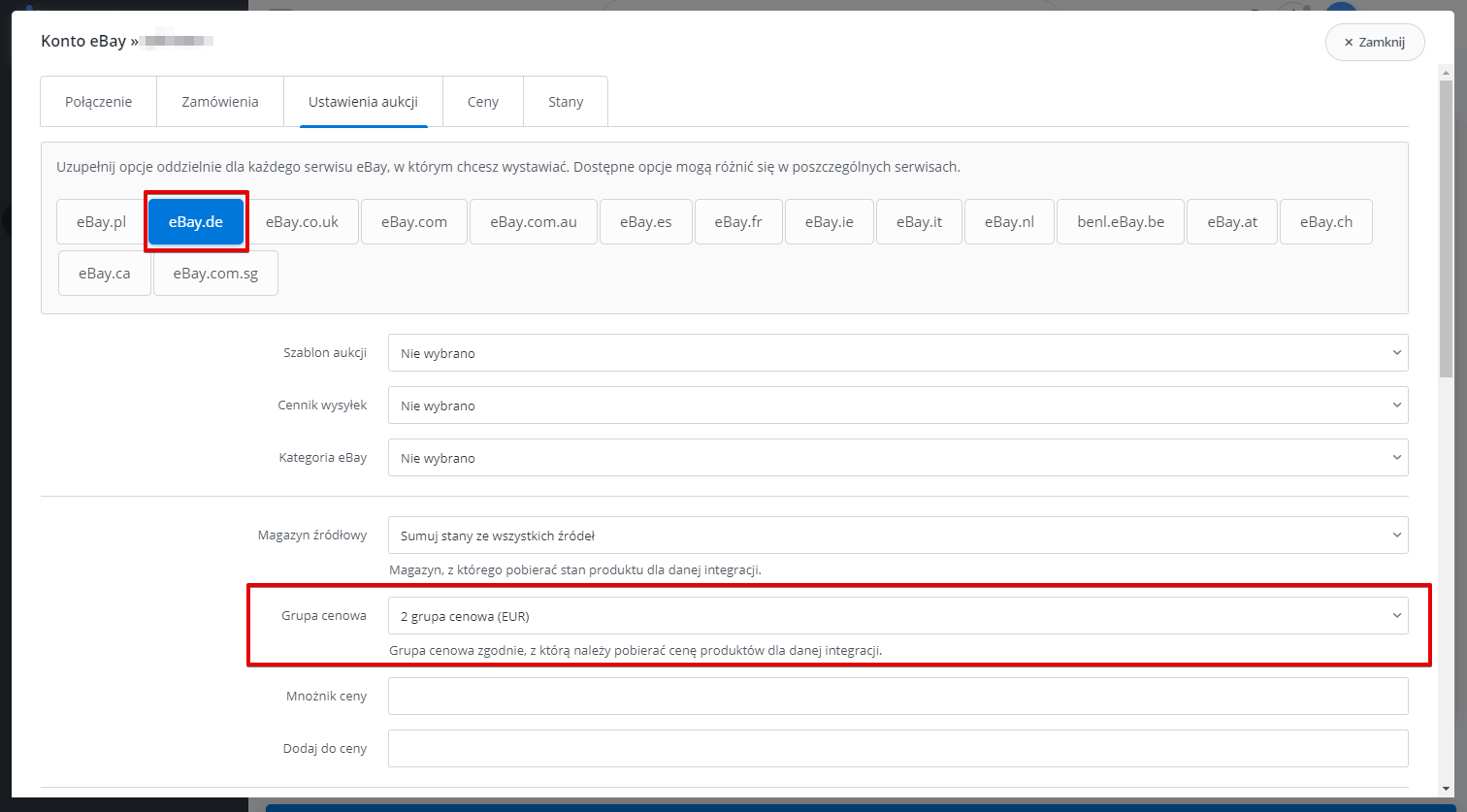
Task: Close the dialog with Zamknij button
Action: point(1375,43)
